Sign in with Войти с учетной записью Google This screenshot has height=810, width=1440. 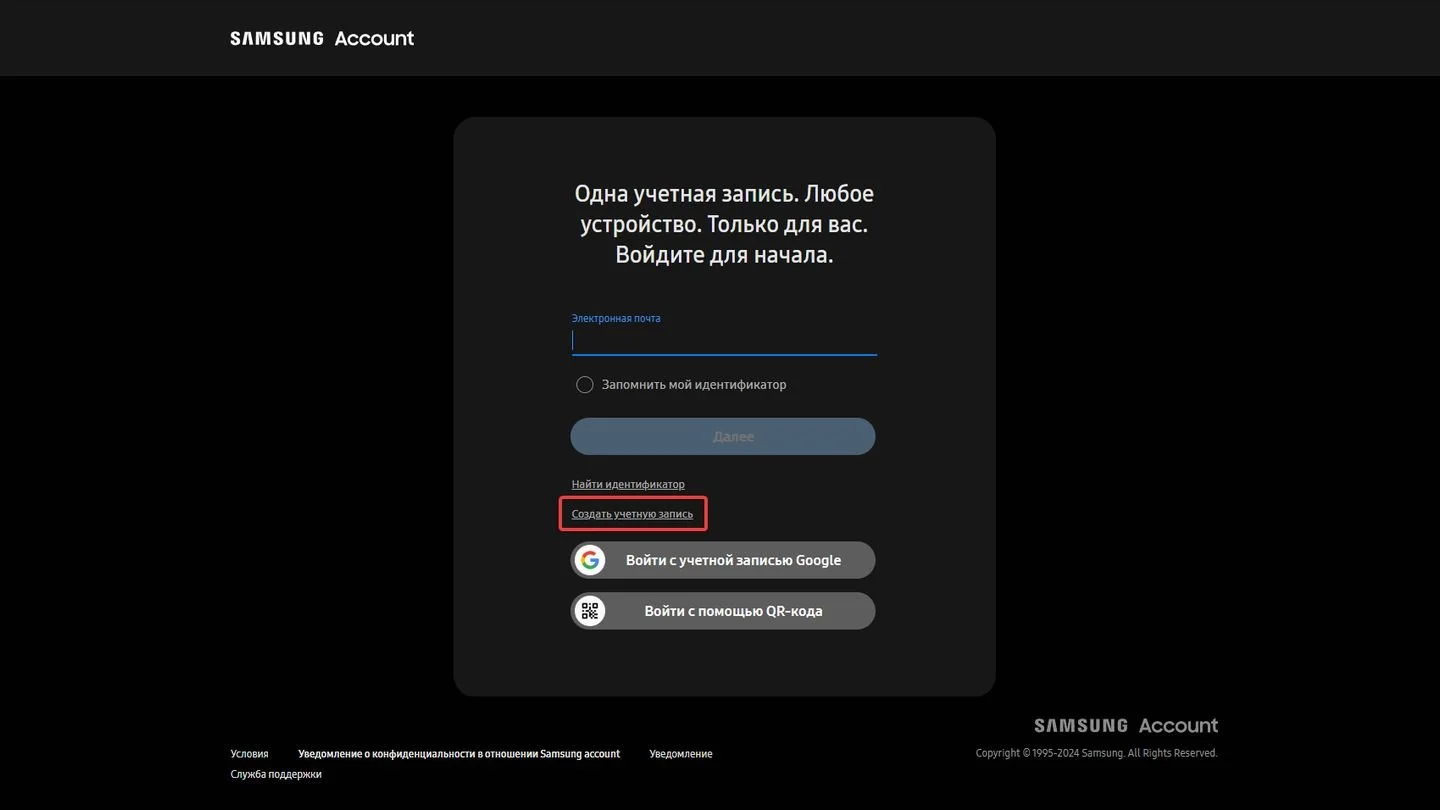pos(723,560)
